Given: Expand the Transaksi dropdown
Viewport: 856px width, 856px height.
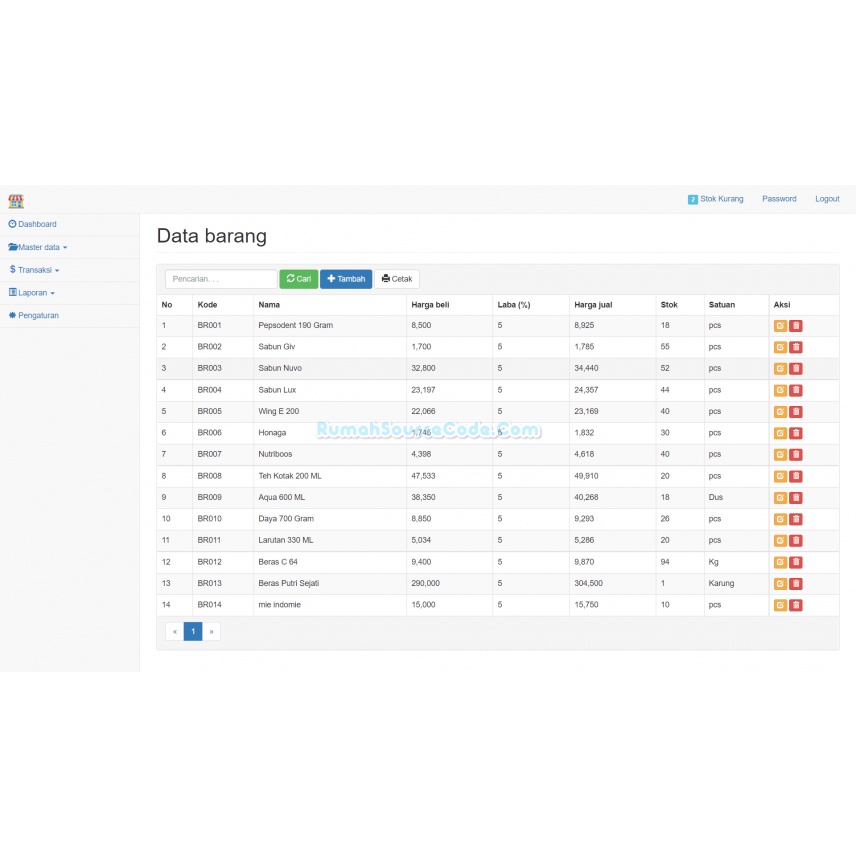Looking at the screenshot, I should (35, 270).
